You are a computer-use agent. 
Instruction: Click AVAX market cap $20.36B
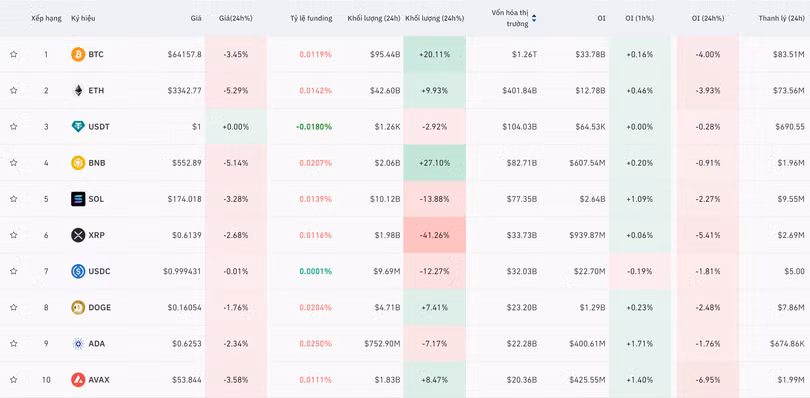click(x=522, y=380)
